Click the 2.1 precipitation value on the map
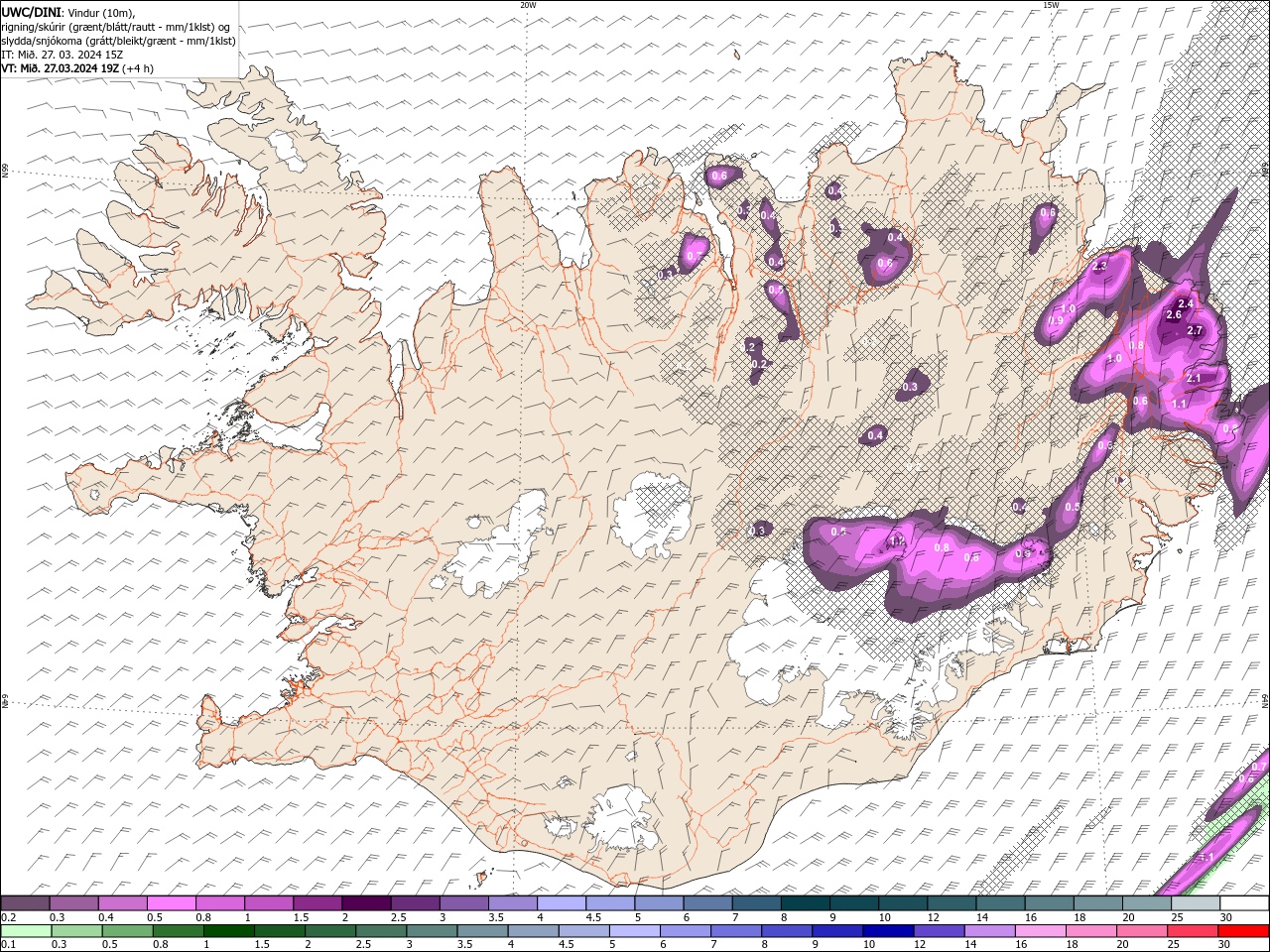 pyautogui.click(x=1194, y=378)
